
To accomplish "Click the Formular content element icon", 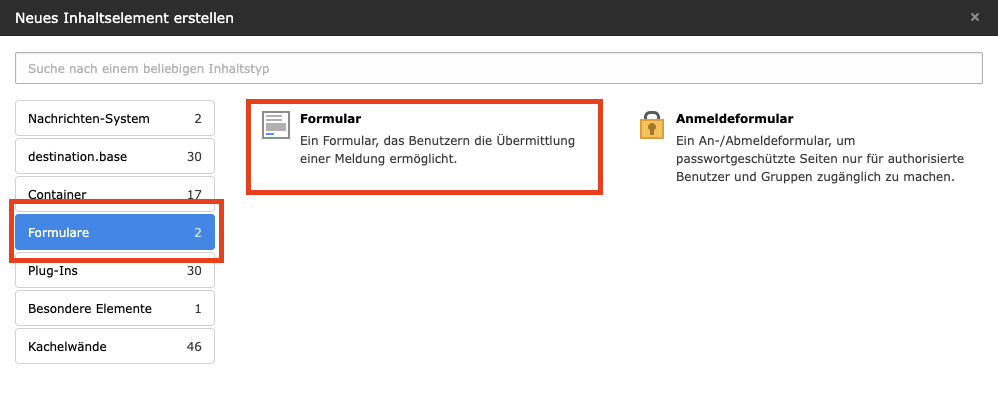I will 275,125.
